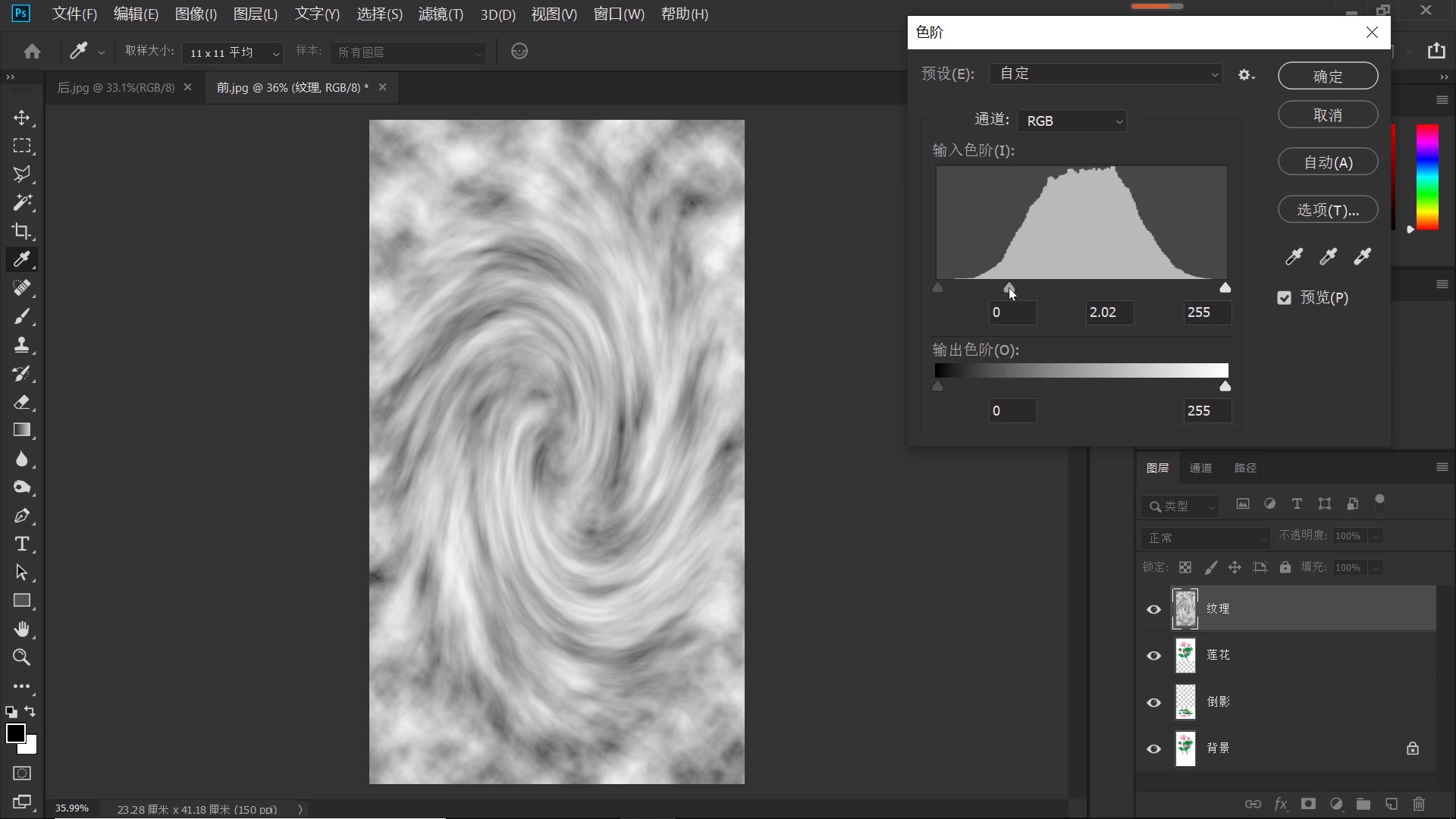The height and width of the screenshot is (819, 1456).
Task: Click the black point eyedropper in Levels
Action: point(1294,257)
